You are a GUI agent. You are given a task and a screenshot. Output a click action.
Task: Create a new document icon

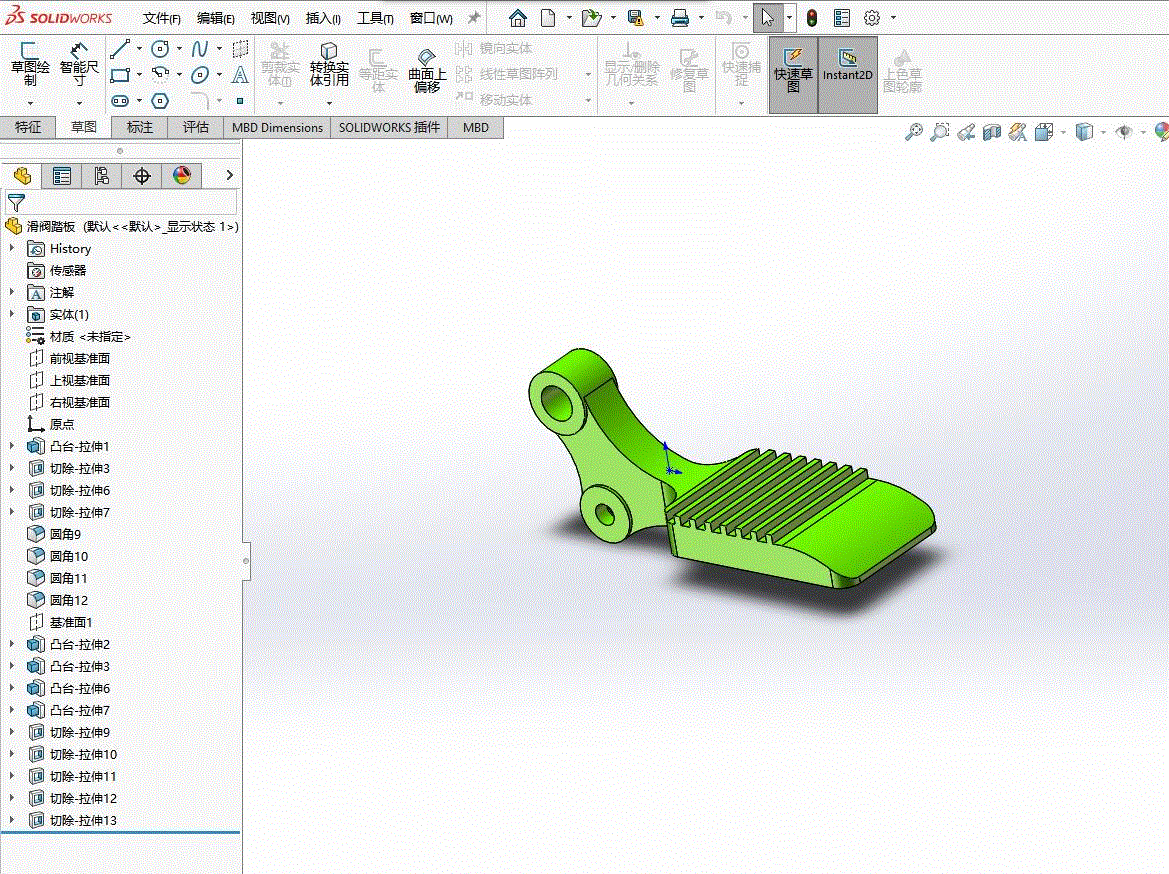pyautogui.click(x=548, y=18)
